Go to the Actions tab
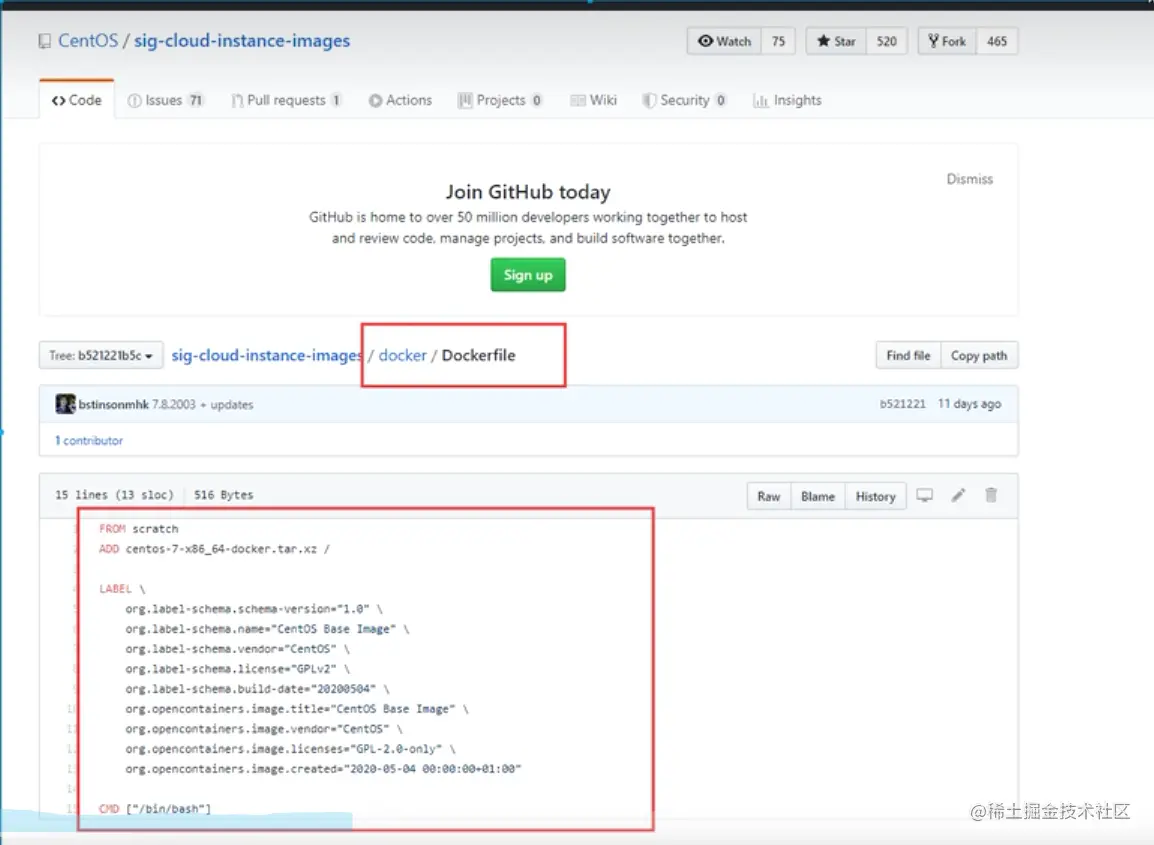 tap(400, 100)
